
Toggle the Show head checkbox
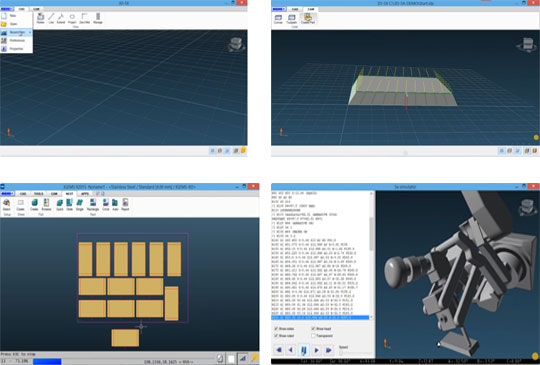(313, 329)
